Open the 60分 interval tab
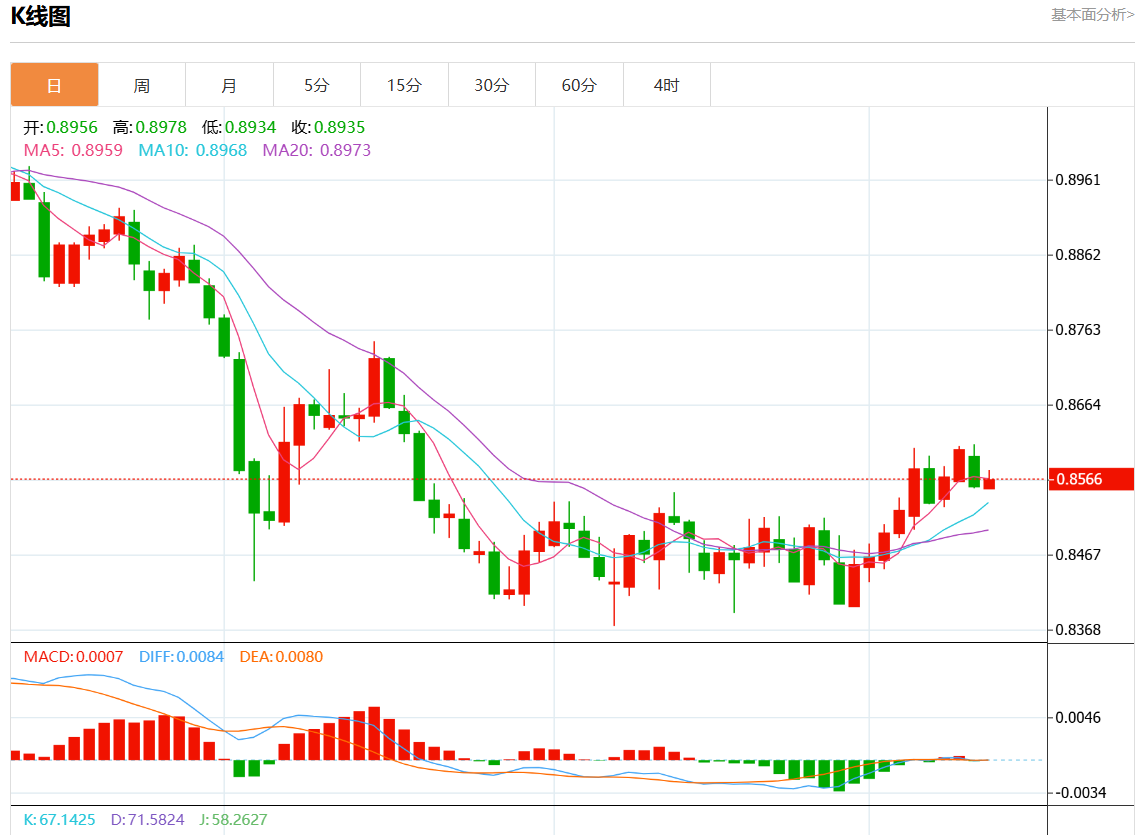Viewport: 1148px width, 835px height. pyautogui.click(x=579, y=85)
